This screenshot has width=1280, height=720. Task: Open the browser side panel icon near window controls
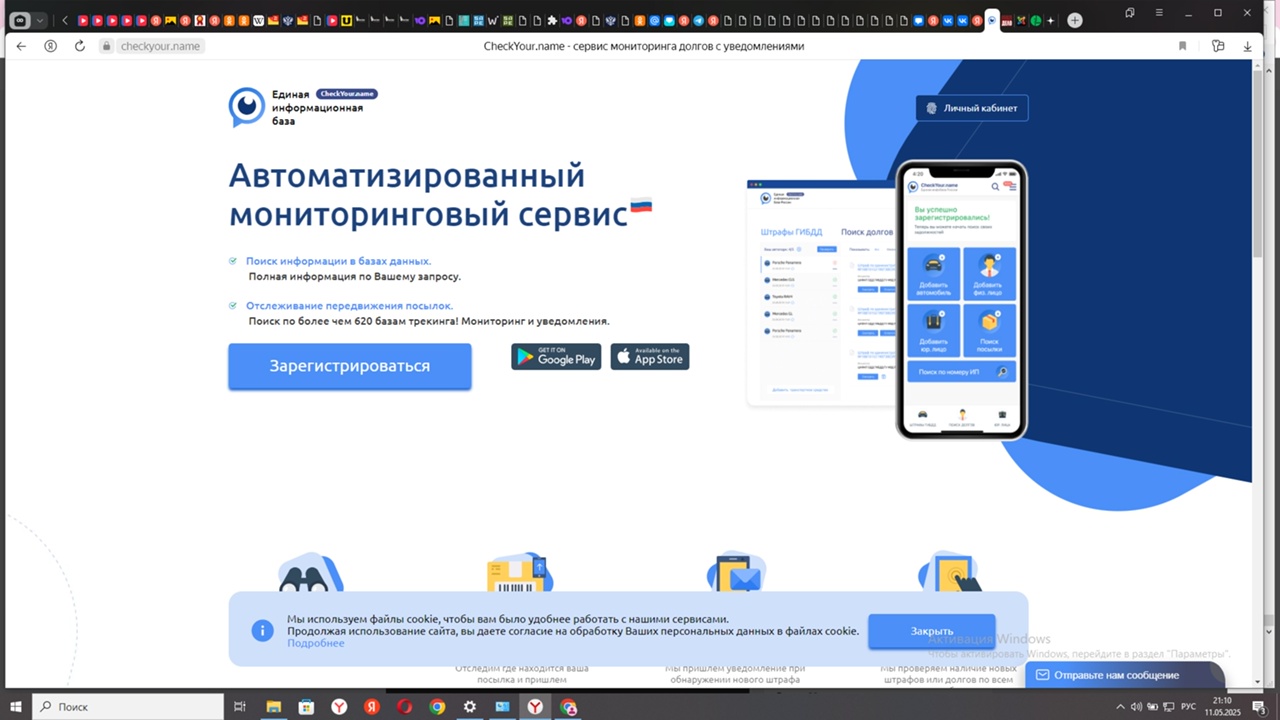click(x=1129, y=13)
